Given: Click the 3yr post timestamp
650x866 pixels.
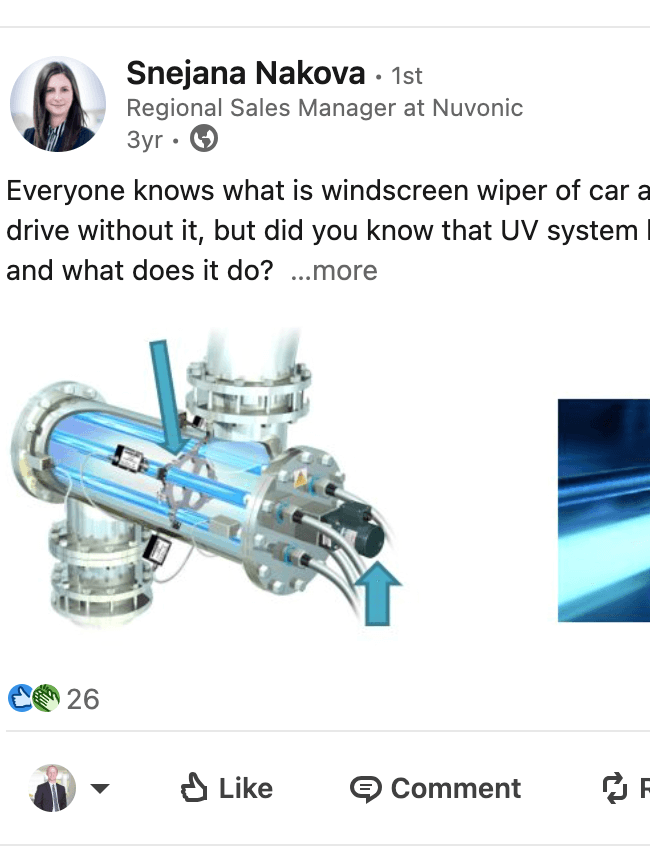Looking at the screenshot, I should pos(145,140).
